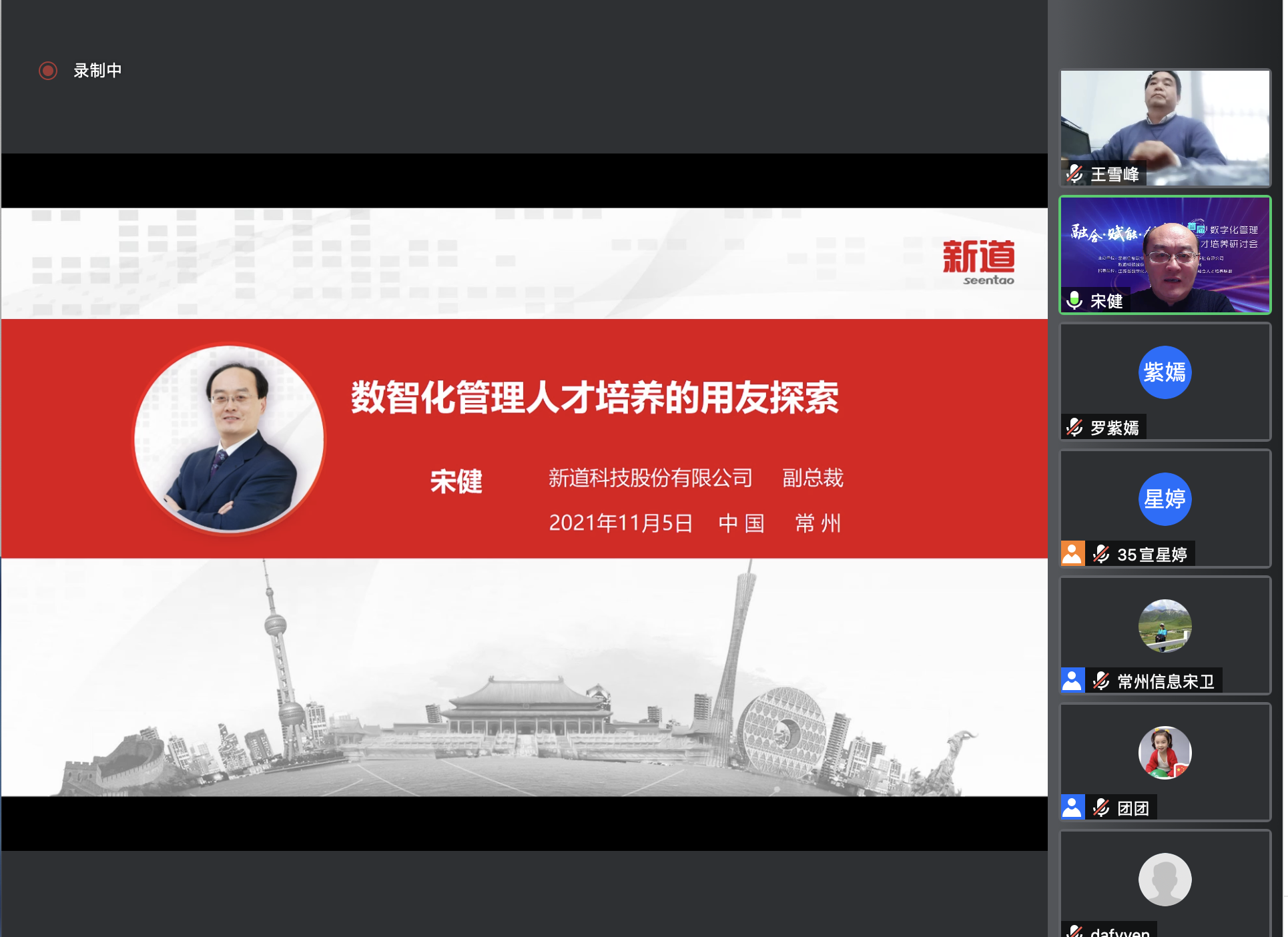
Task: Click the blue 紫嫣 avatar circle
Action: (1165, 372)
